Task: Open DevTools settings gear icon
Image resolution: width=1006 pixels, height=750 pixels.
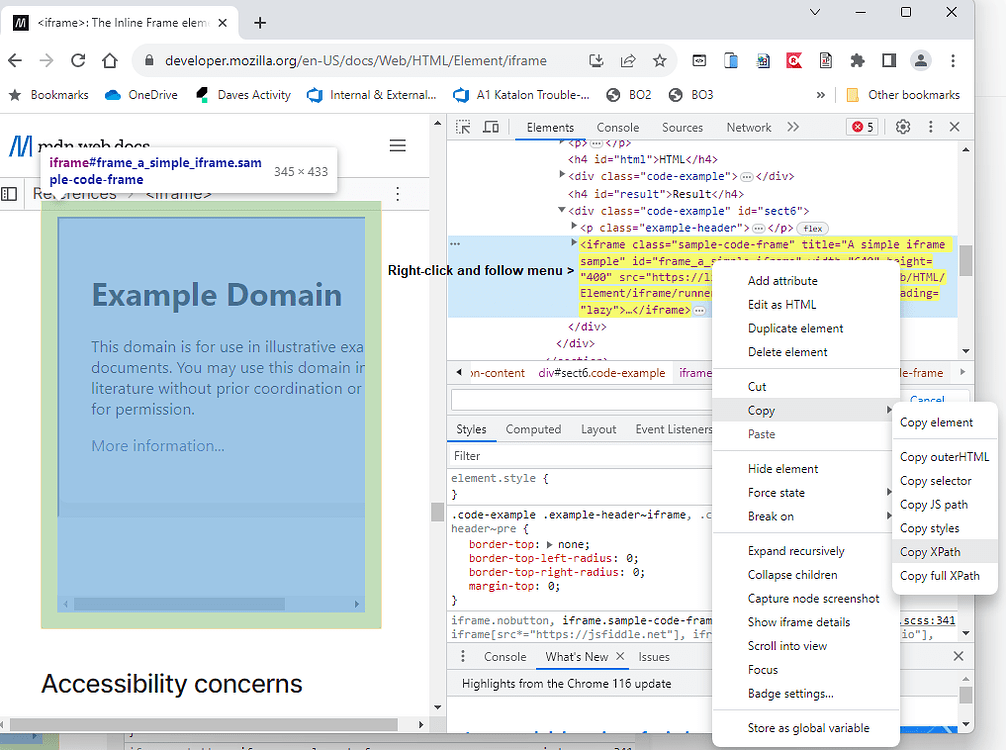Action: 902,127
